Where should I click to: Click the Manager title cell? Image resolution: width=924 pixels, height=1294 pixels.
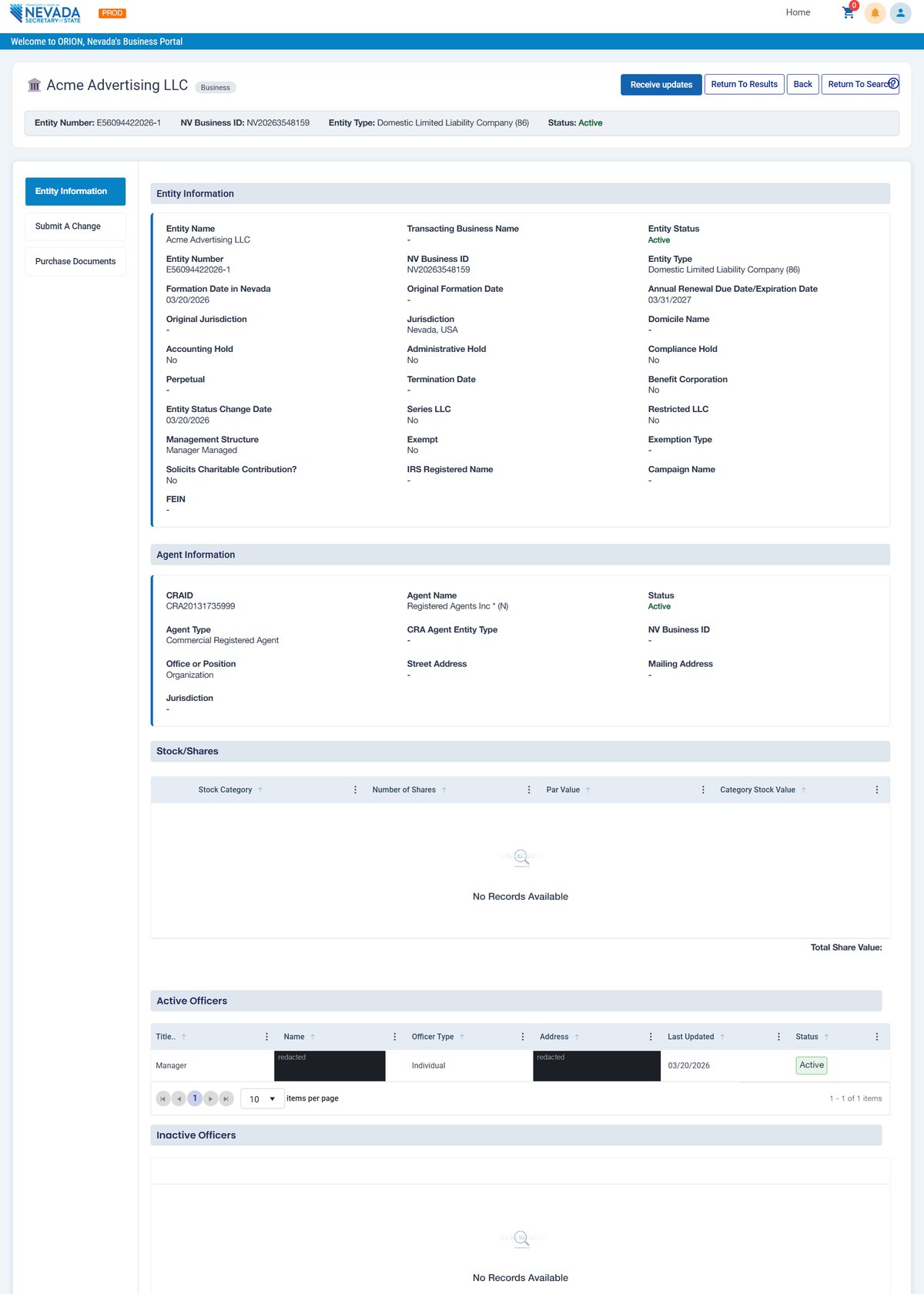[x=171, y=1066]
